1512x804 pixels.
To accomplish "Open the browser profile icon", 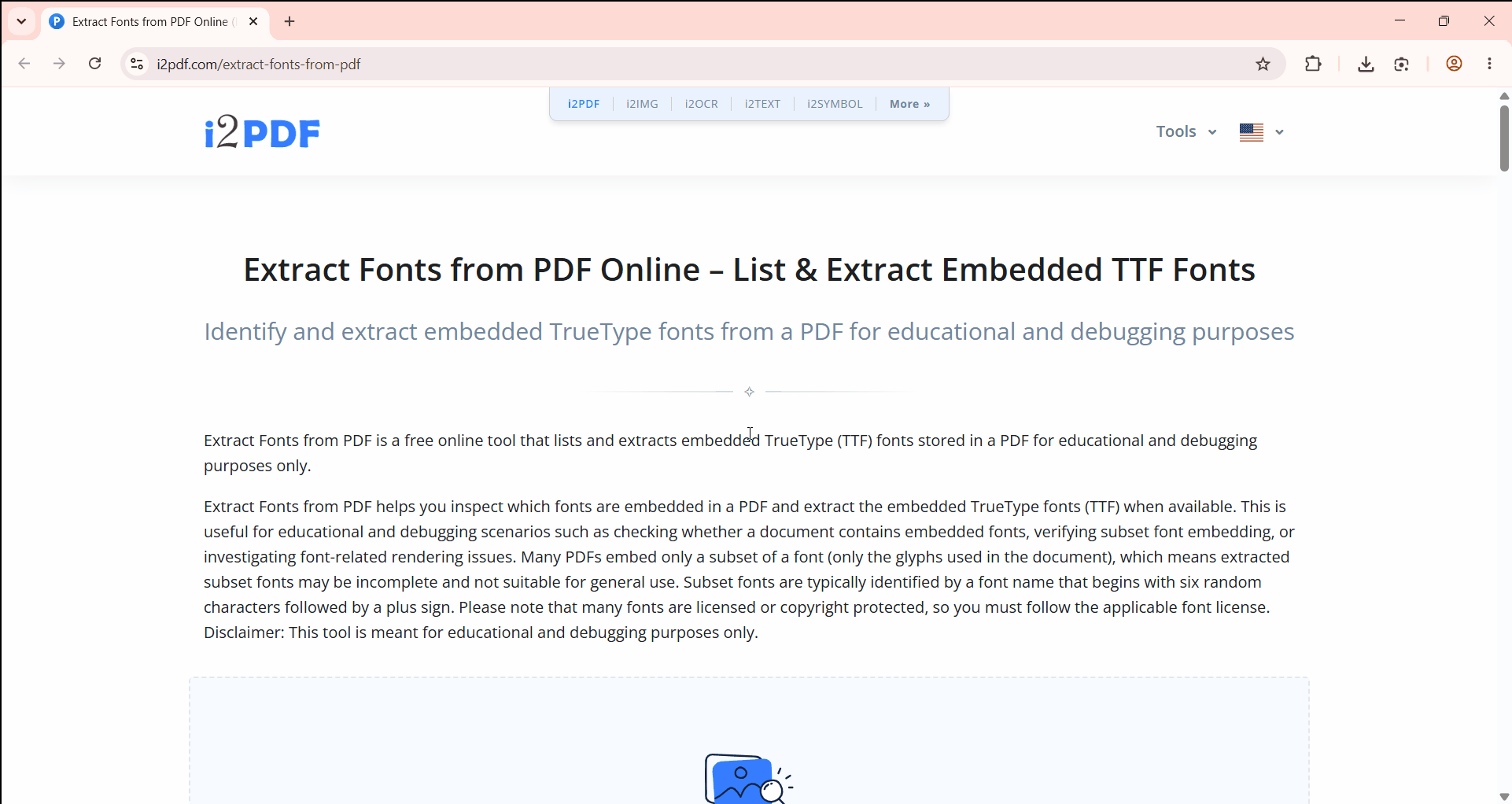I will 1454,65.
